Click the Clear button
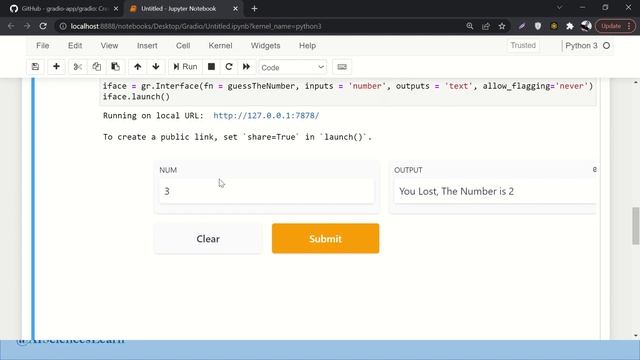 pos(208,239)
